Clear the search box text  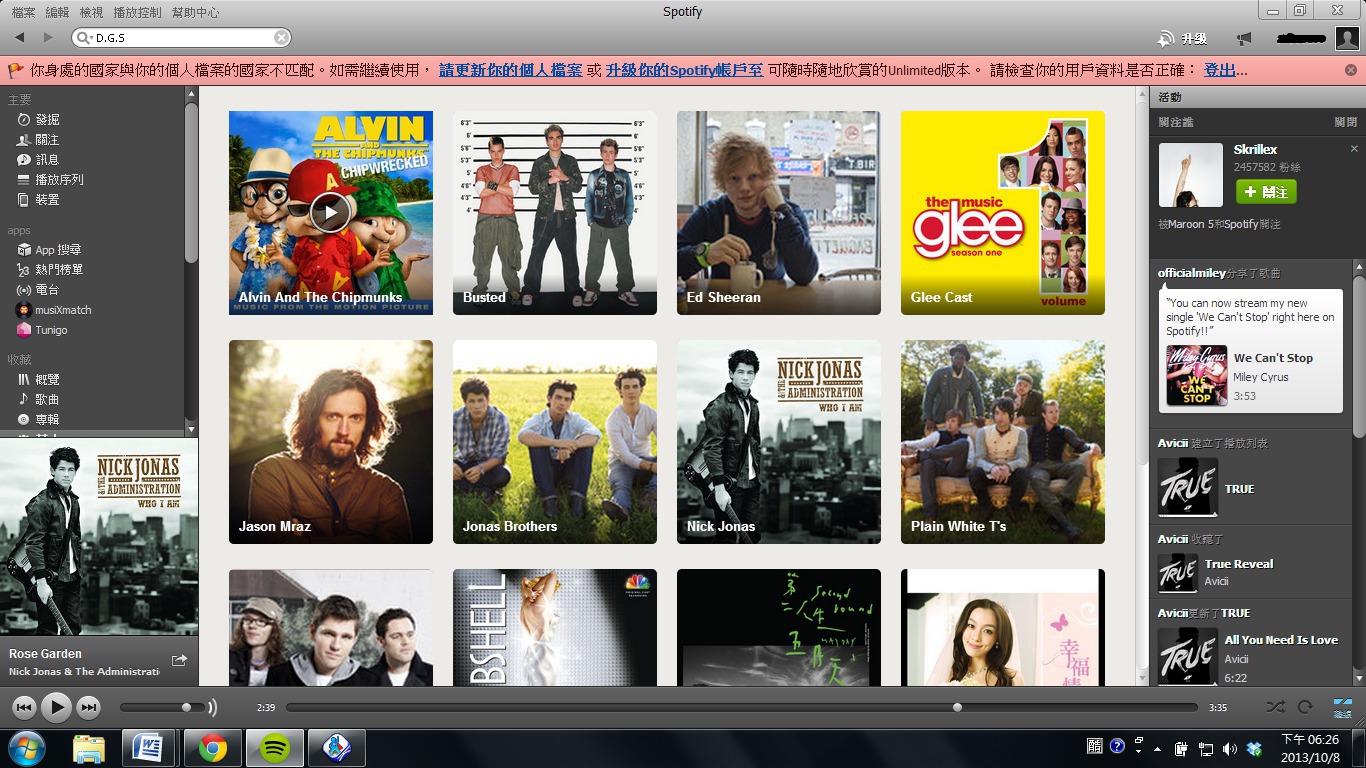[x=282, y=38]
